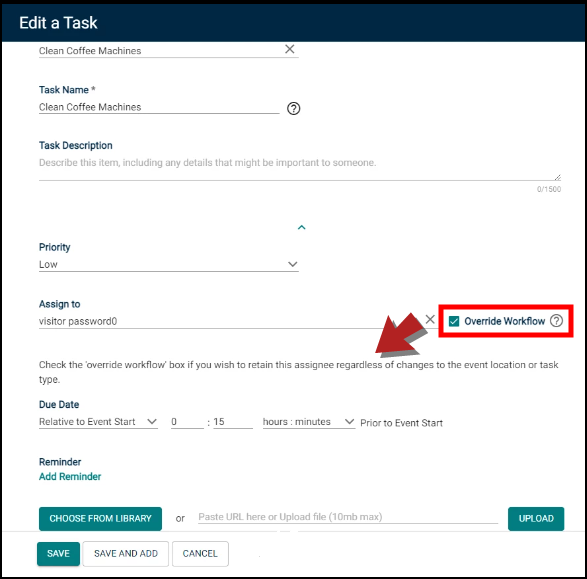Clear the Clean Coffee Machines template field
The image size is (587, 579).
(x=289, y=49)
